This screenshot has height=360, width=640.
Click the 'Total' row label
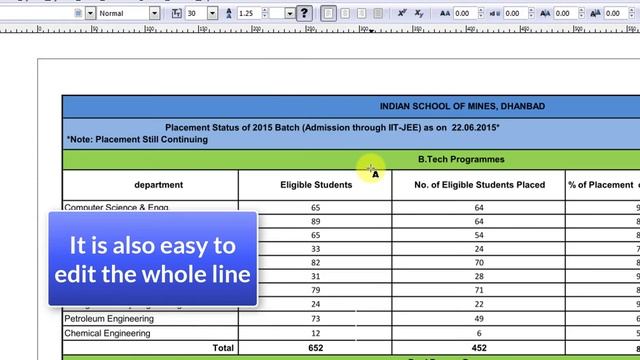click(x=223, y=348)
